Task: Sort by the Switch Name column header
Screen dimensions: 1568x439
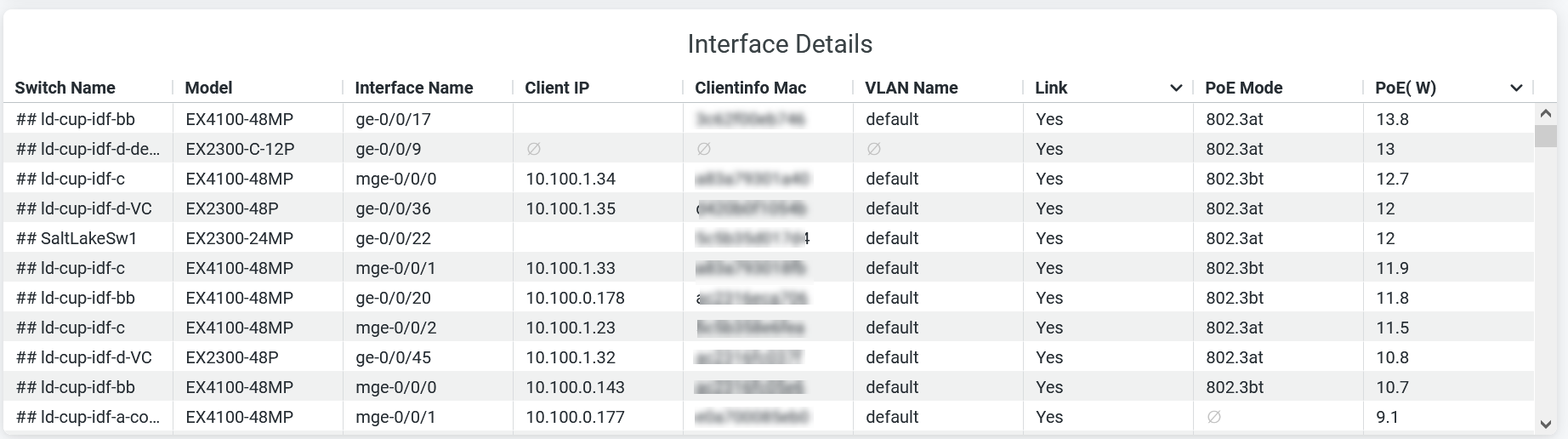Action: click(x=65, y=88)
